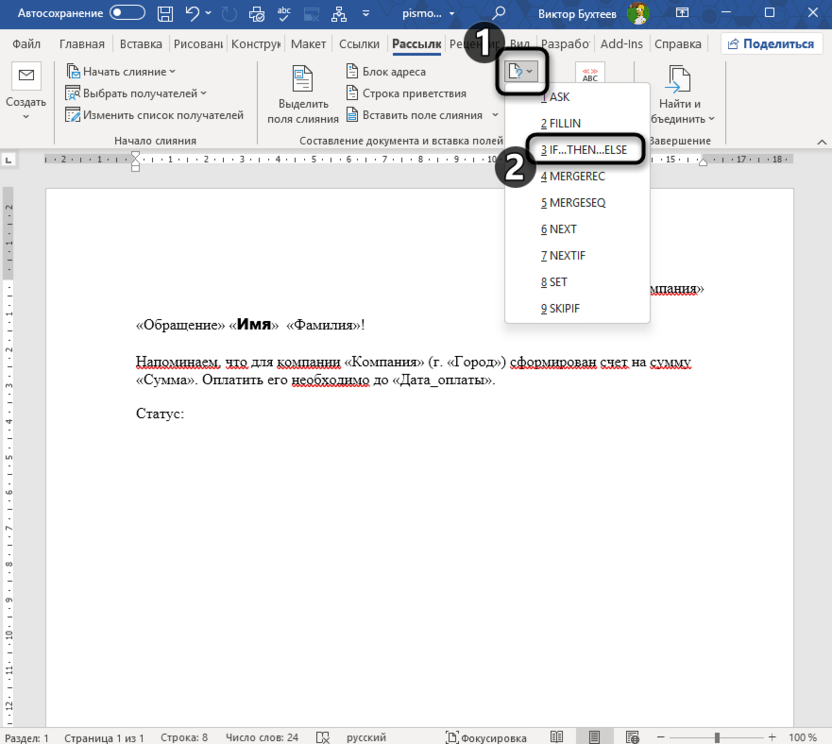Screen dimensions: 832x744
Task: Open the Undo history dropdown arrow
Action: click(x=208, y=13)
